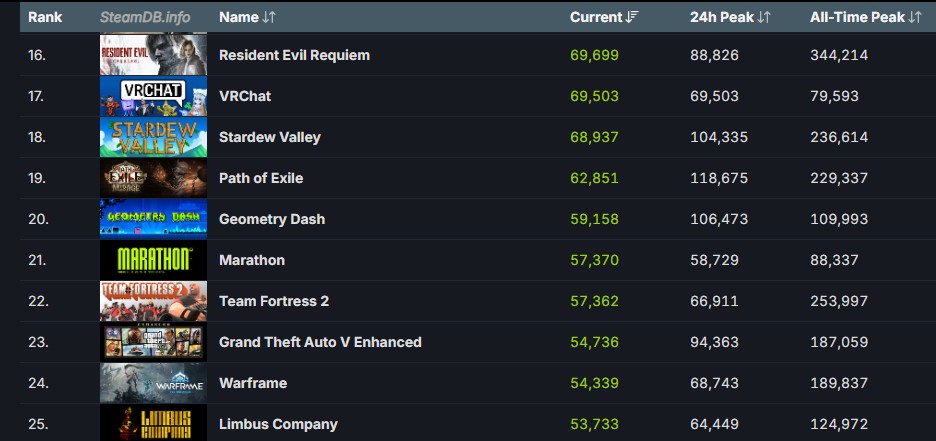
Task: Click the Team Fortress 2 name link
Action: coord(274,301)
